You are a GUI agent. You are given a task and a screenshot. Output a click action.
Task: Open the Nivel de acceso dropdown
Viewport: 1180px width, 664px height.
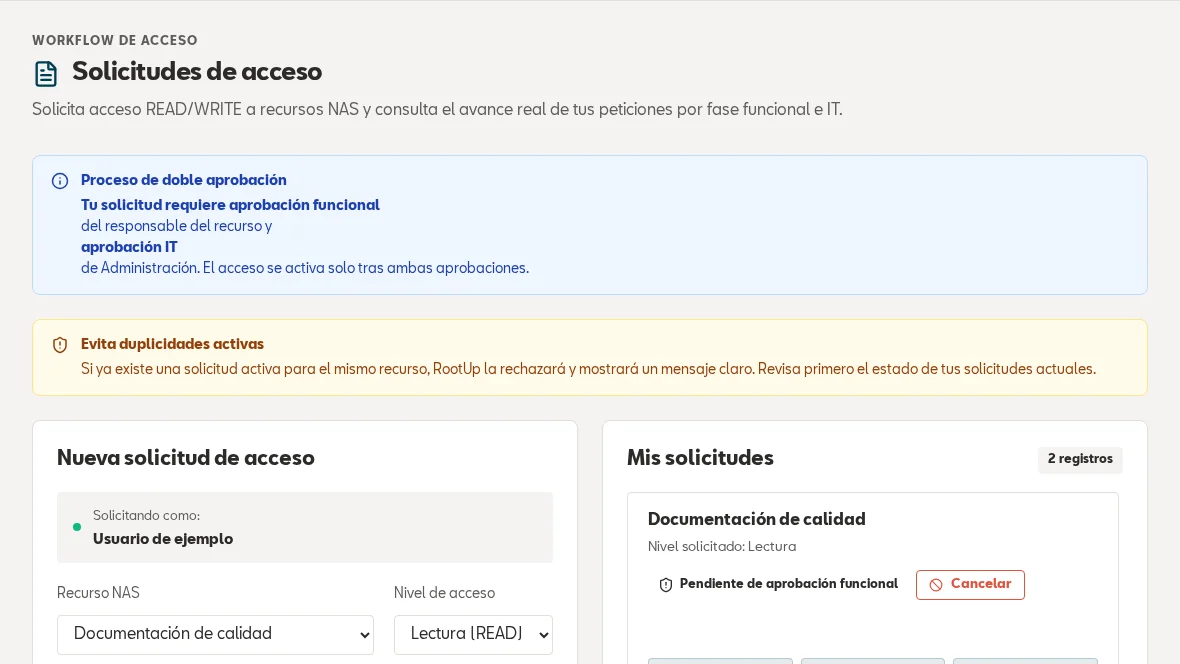click(473, 635)
